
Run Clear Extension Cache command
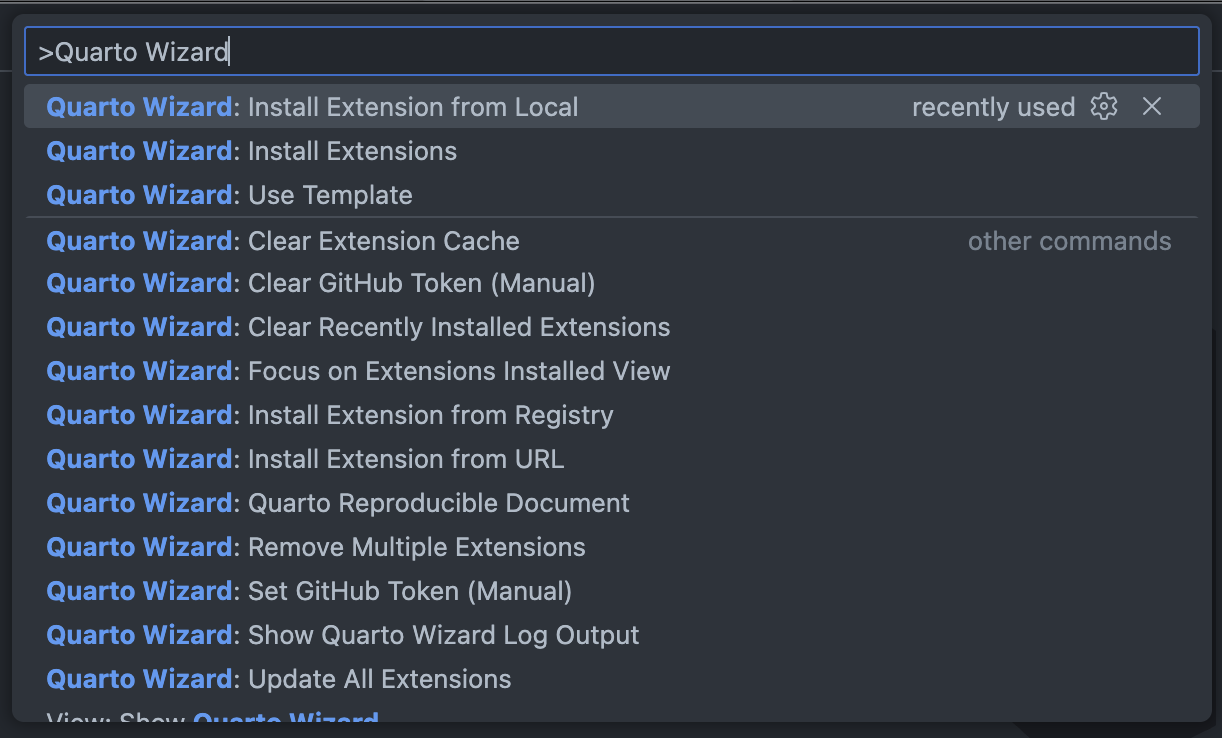coord(283,241)
